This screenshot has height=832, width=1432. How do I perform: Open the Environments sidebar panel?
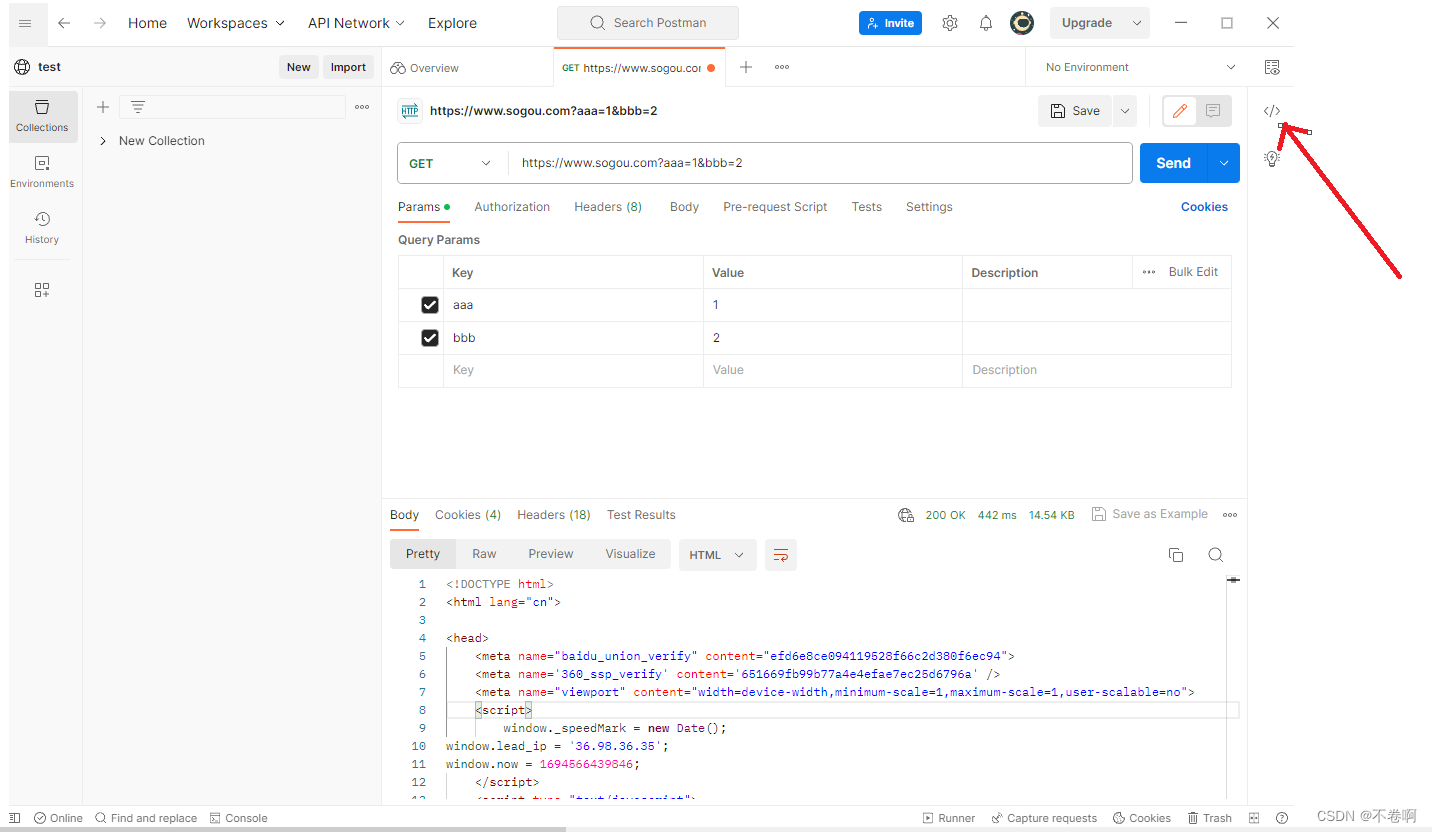[x=42, y=171]
